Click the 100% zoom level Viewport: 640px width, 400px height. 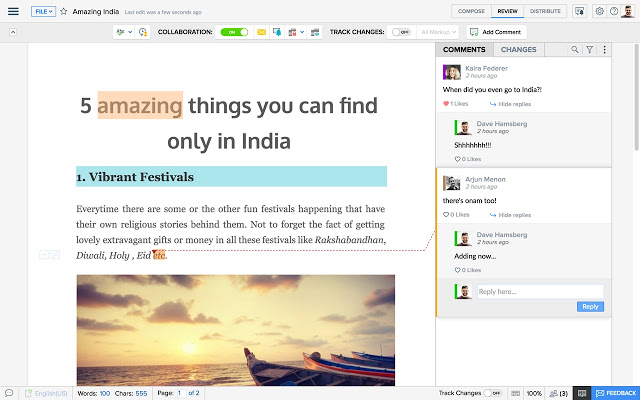[x=534, y=393]
